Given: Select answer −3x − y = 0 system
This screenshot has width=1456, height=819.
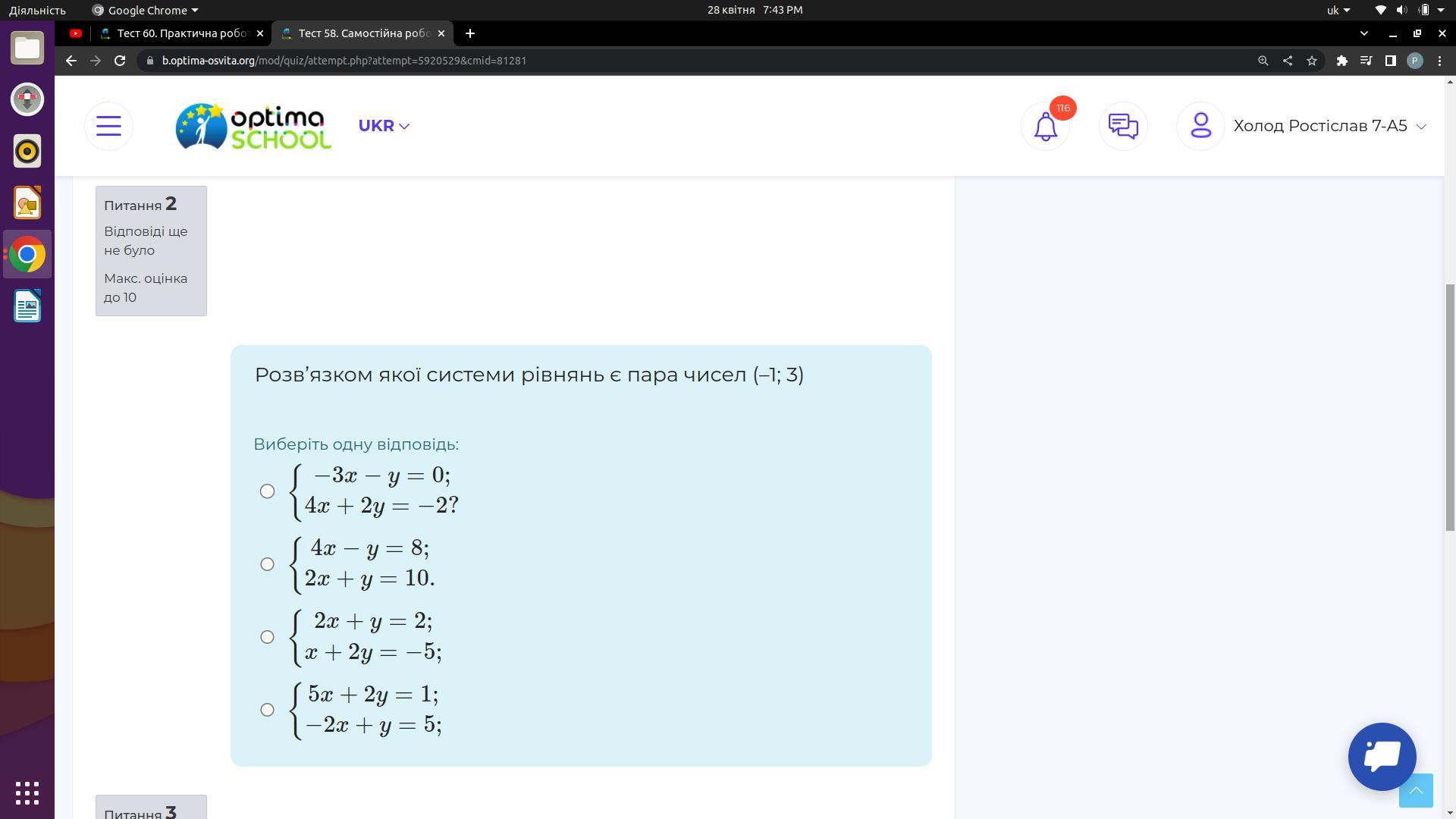Looking at the screenshot, I should coord(267,491).
